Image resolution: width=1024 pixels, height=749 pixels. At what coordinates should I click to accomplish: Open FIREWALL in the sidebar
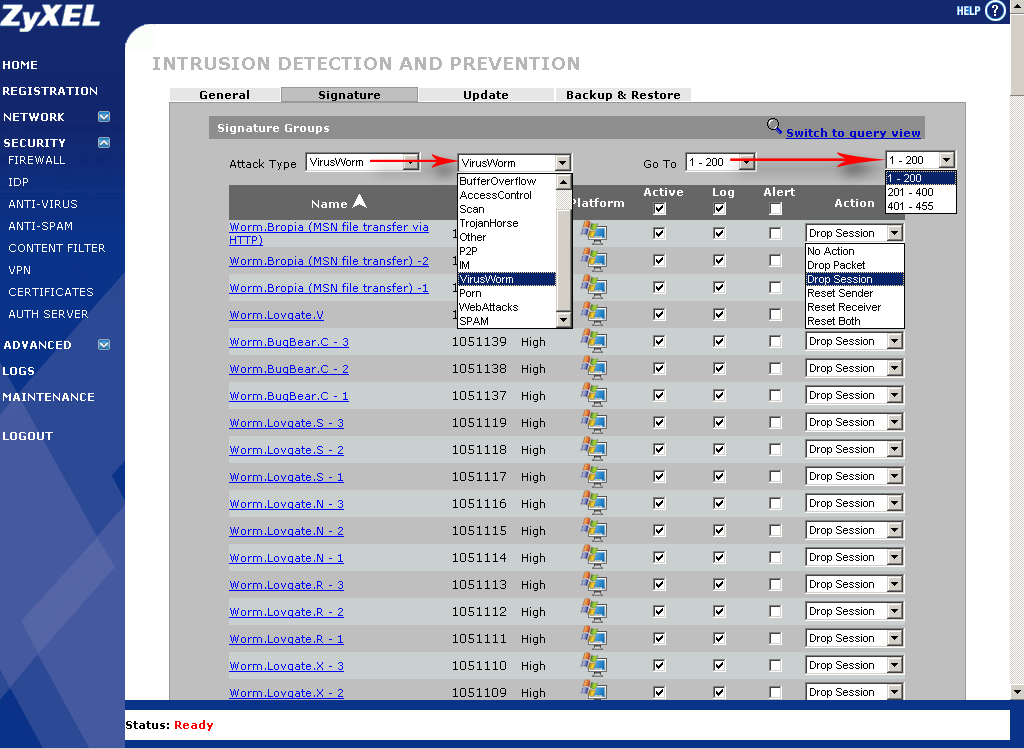pyautogui.click(x=37, y=160)
